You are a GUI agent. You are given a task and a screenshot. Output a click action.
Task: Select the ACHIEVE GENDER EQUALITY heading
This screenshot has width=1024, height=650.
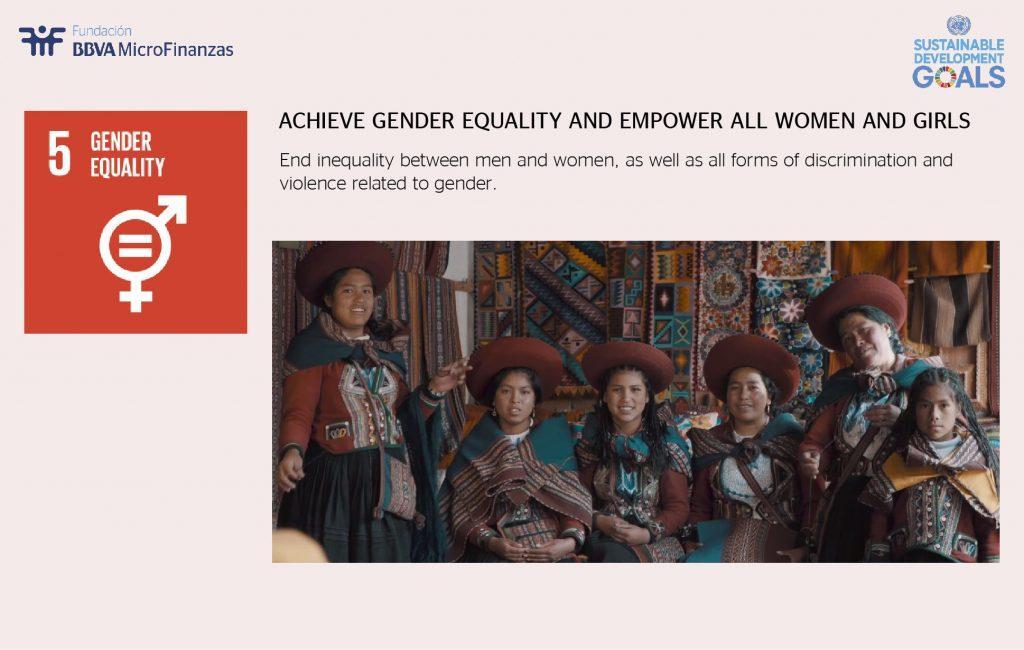tap(625, 121)
